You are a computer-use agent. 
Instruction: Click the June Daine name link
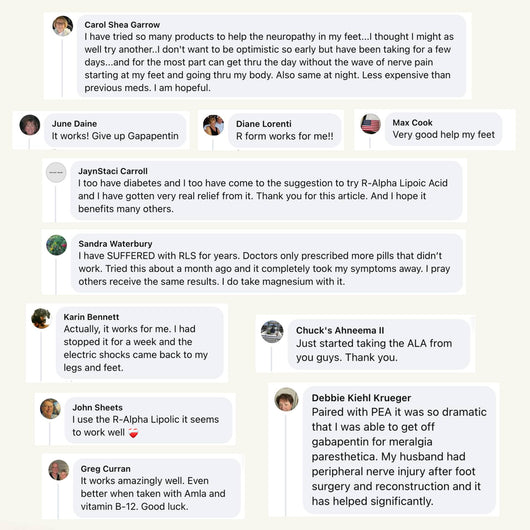click(x=74, y=124)
